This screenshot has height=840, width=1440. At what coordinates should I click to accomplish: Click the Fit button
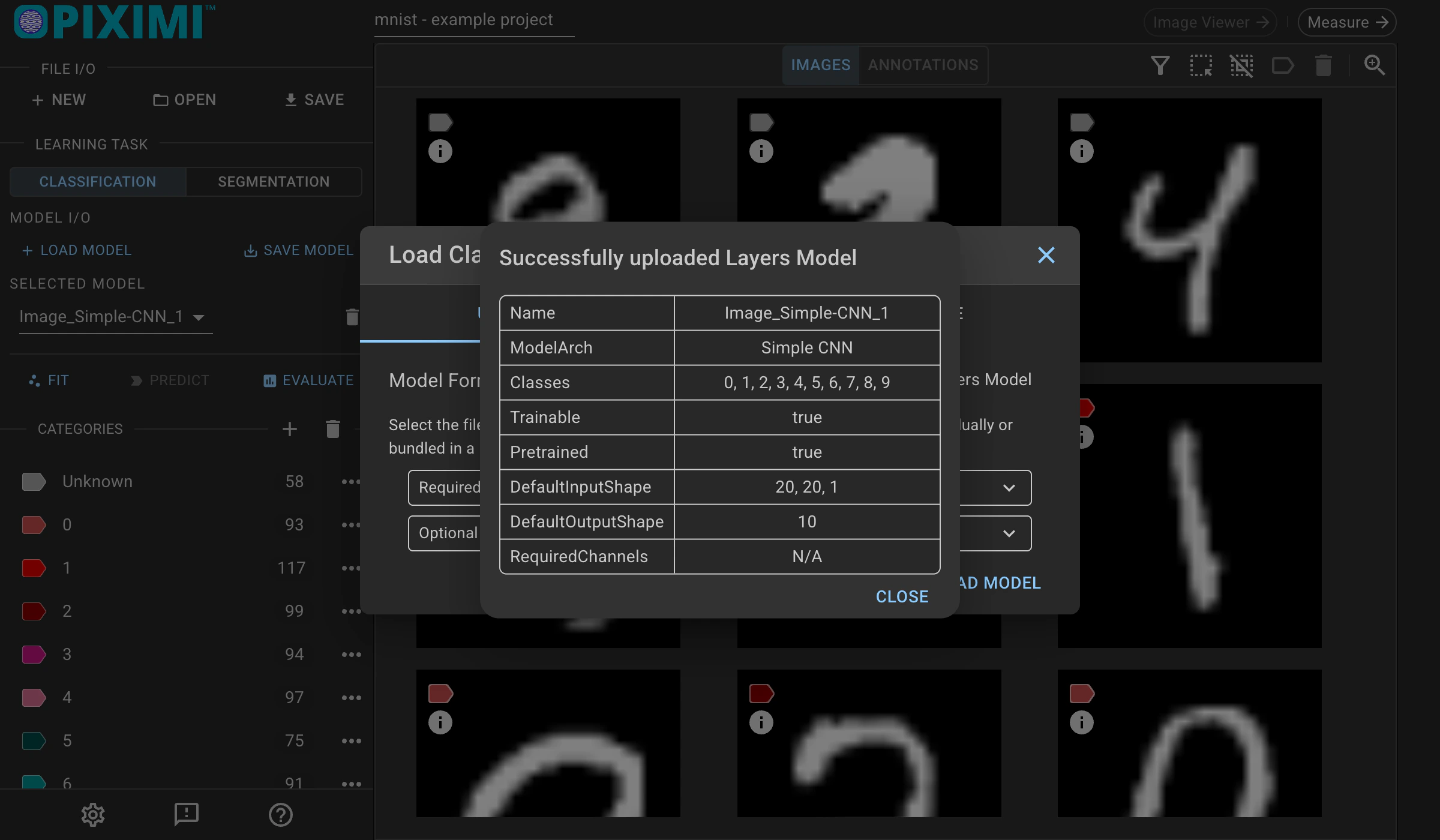pyautogui.click(x=49, y=380)
